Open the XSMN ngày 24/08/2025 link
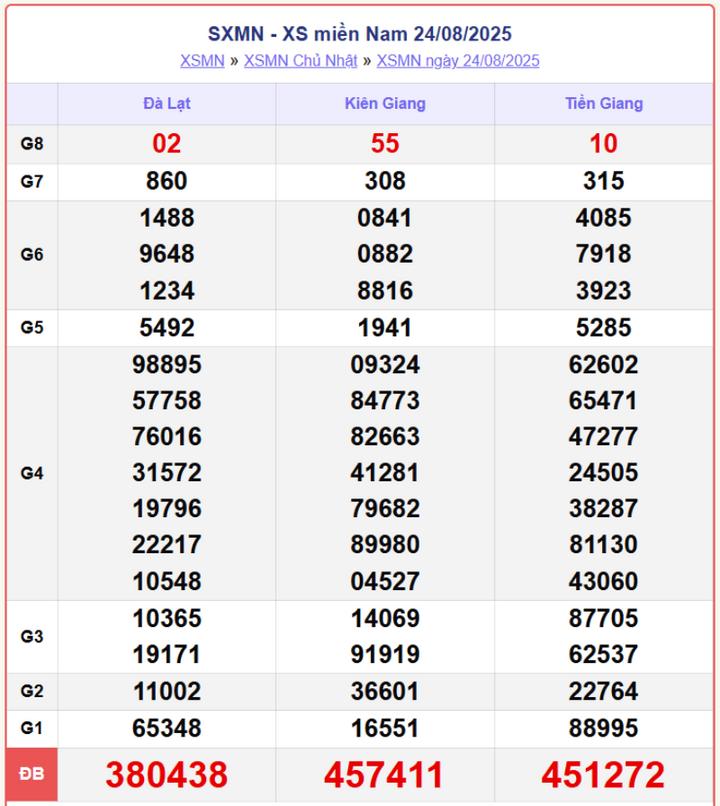This screenshot has height=806, width=720. [458, 61]
